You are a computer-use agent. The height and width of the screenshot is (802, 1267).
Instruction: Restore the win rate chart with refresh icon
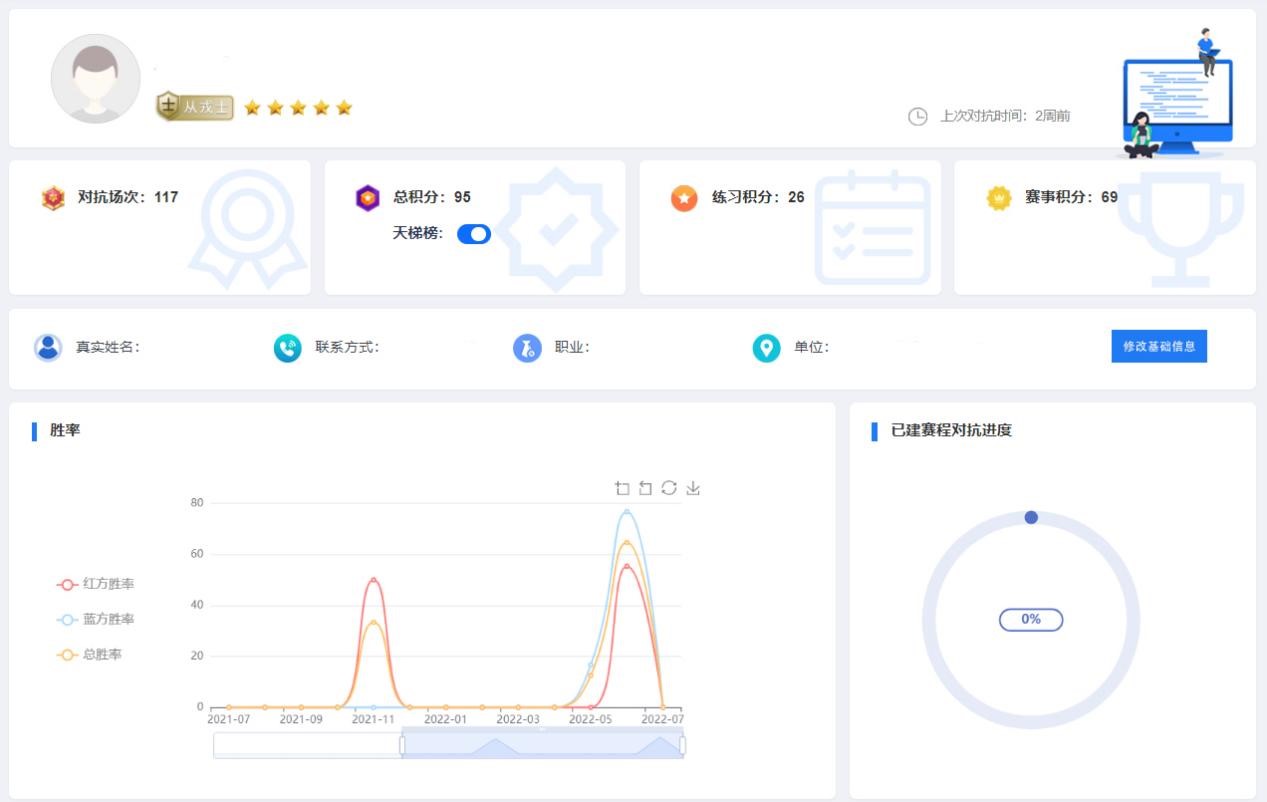(669, 488)
